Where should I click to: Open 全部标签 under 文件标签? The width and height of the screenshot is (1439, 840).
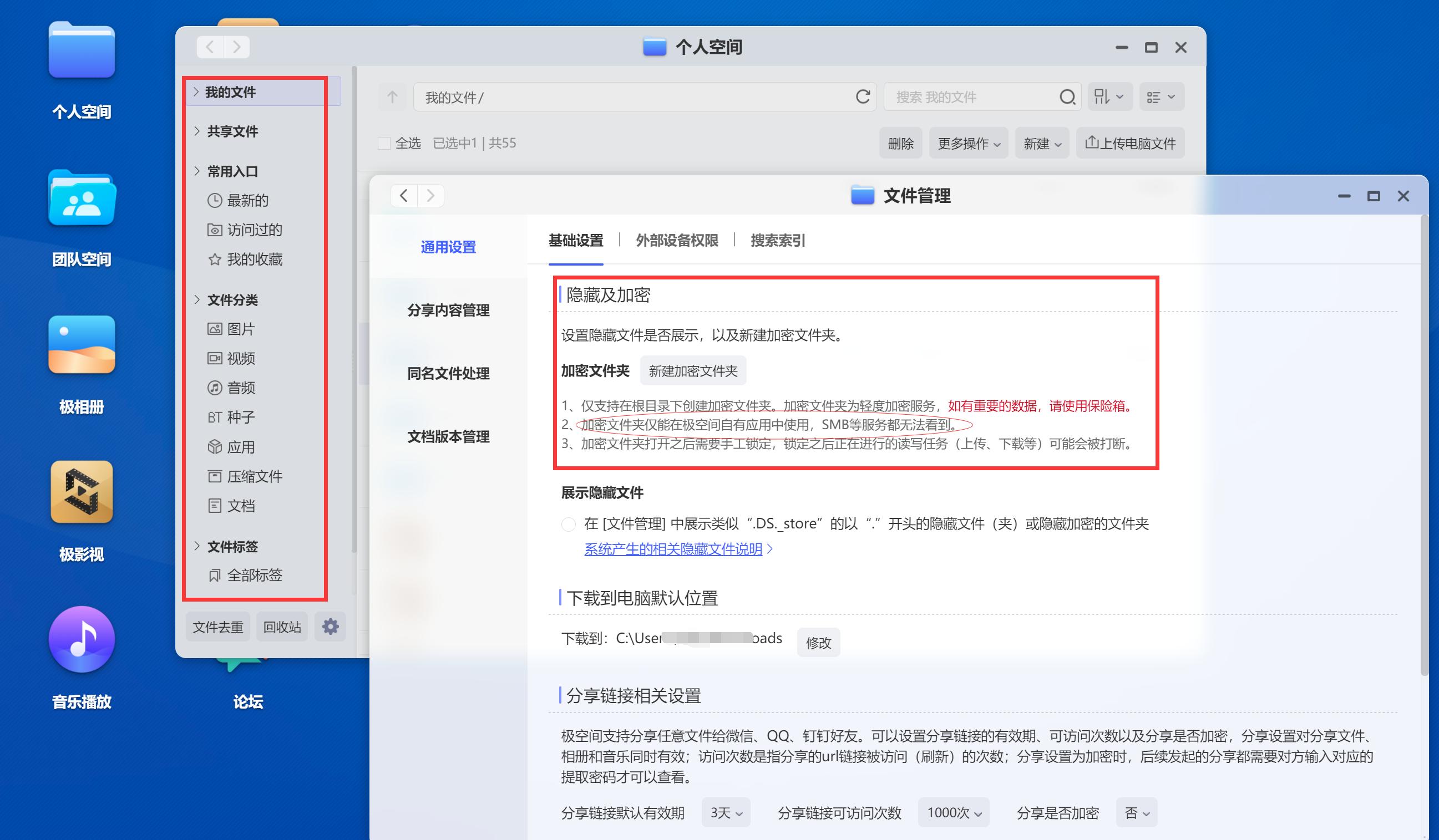point(255,575)
